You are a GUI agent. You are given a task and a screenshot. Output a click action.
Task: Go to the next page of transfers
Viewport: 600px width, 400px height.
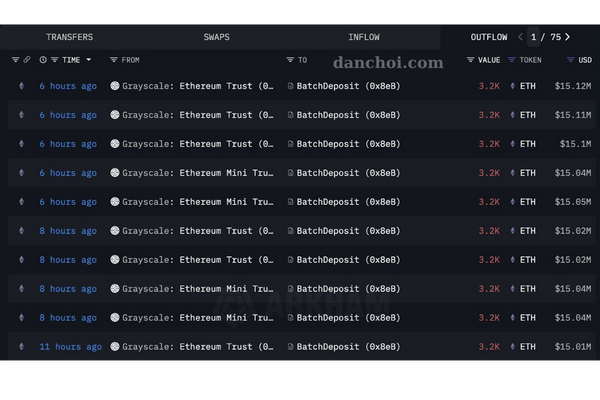point(568,37)
